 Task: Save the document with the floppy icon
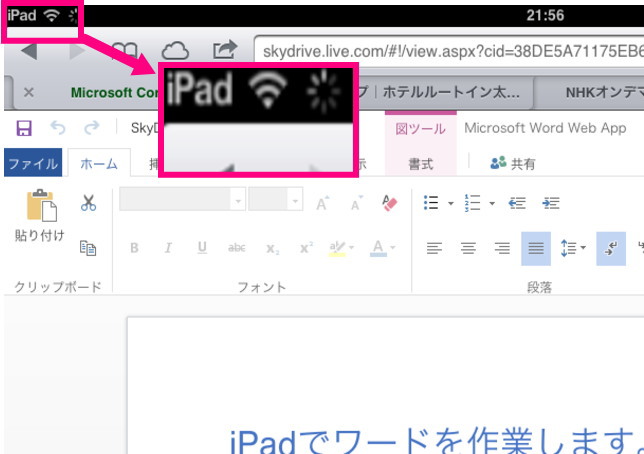click(x=24, y=128)
